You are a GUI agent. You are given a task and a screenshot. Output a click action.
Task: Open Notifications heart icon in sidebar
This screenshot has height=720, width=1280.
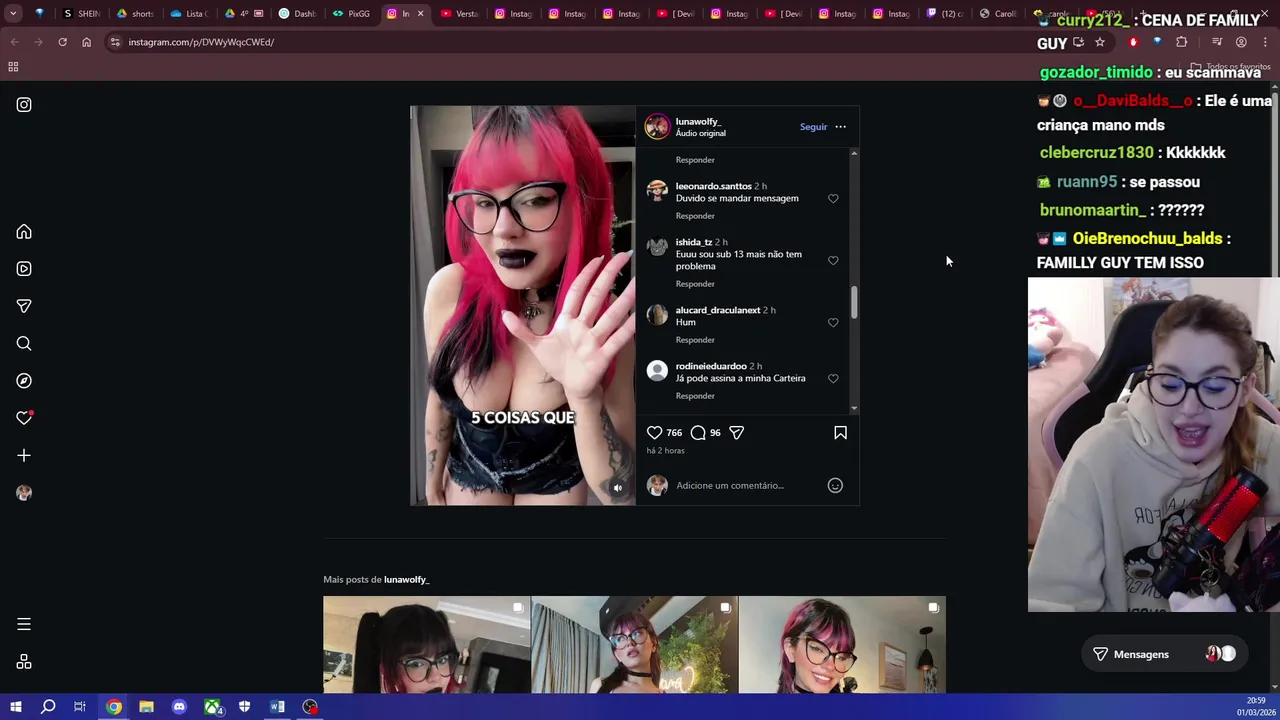[x=24, y=418]
